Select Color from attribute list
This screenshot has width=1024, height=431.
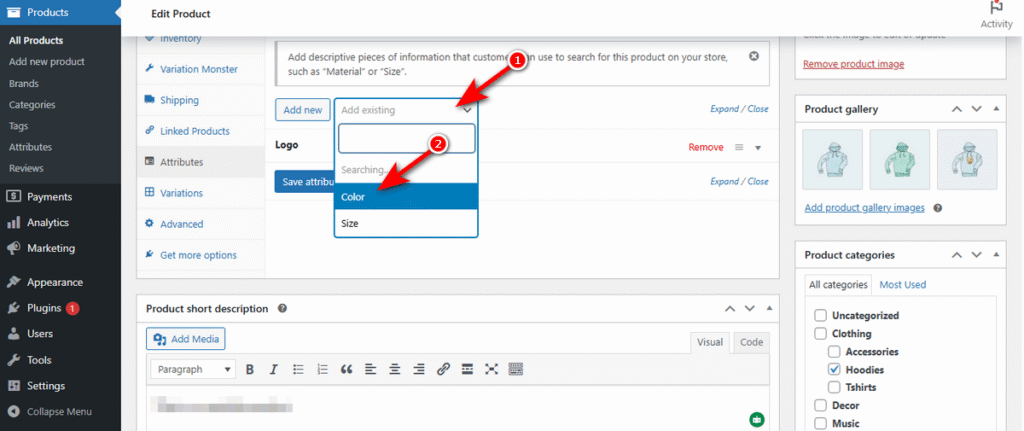(x=406, y=197)
